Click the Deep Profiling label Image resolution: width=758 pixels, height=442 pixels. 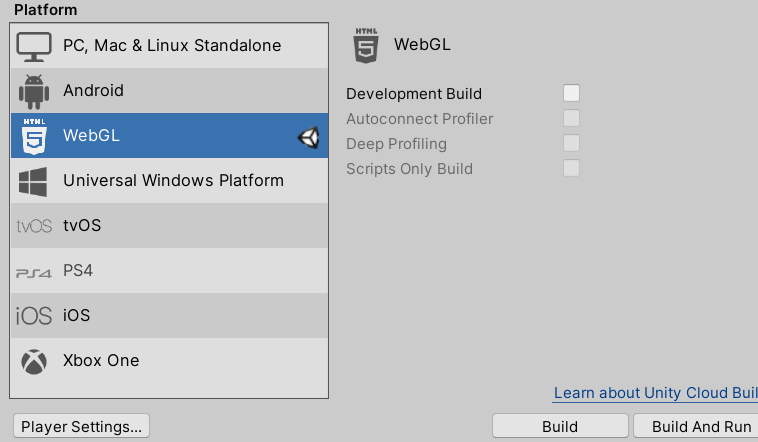tap(396, 144)
